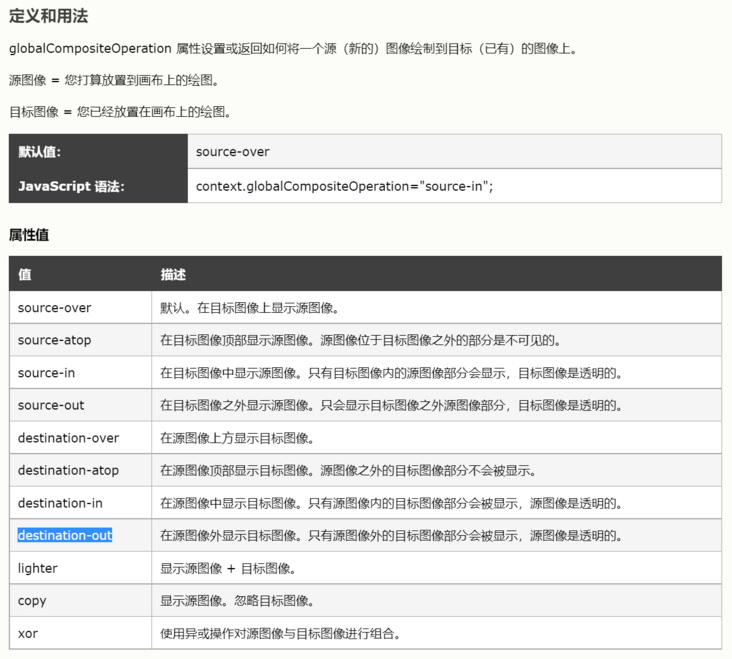Click the highlighted destination-out value
This screenshot has width=732, height=659.
click(65, 536)
